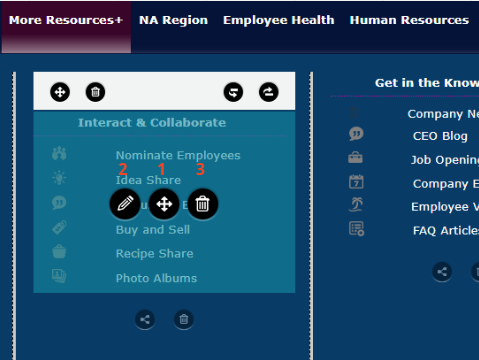Open the NA Region menu item
Viewport: 479px width, 360px height.
coord(174,20)
